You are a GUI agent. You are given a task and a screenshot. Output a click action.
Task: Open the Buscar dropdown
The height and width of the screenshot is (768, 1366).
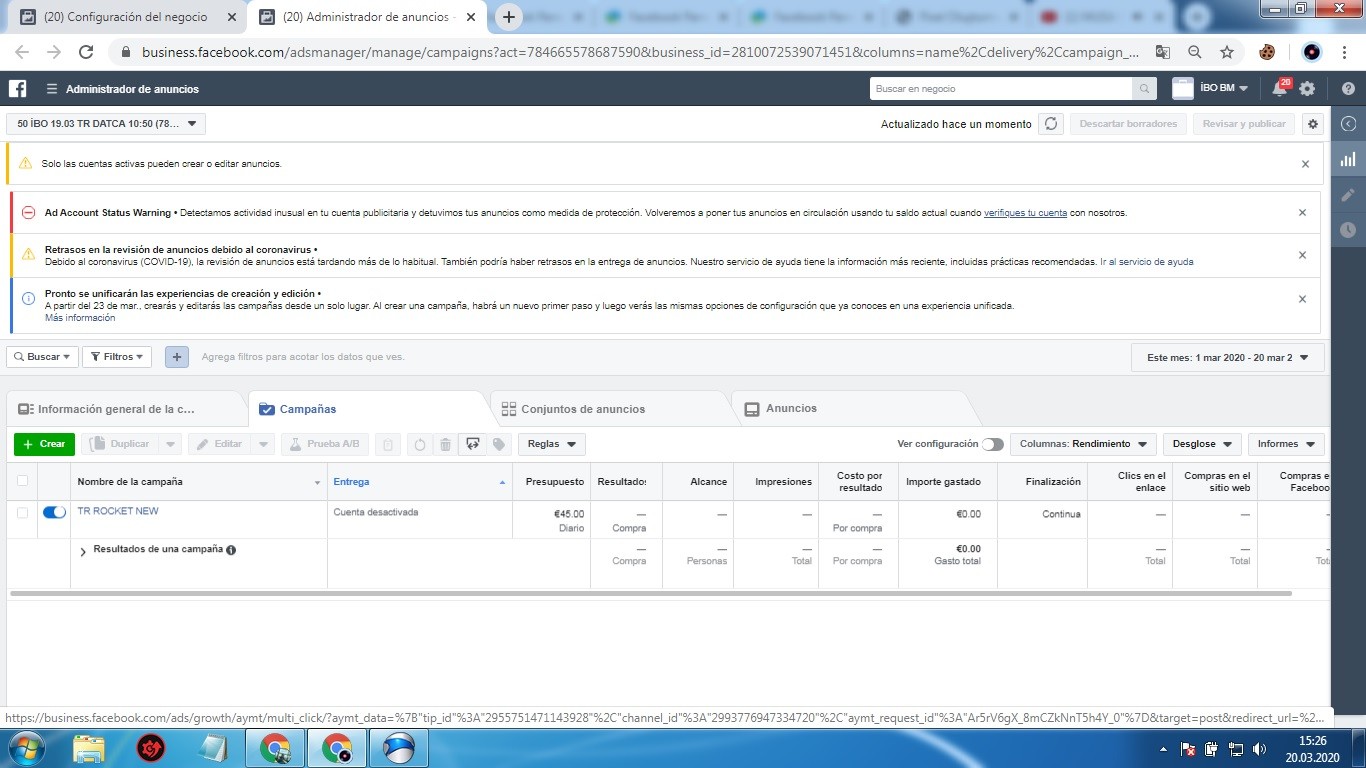[42, 357]
